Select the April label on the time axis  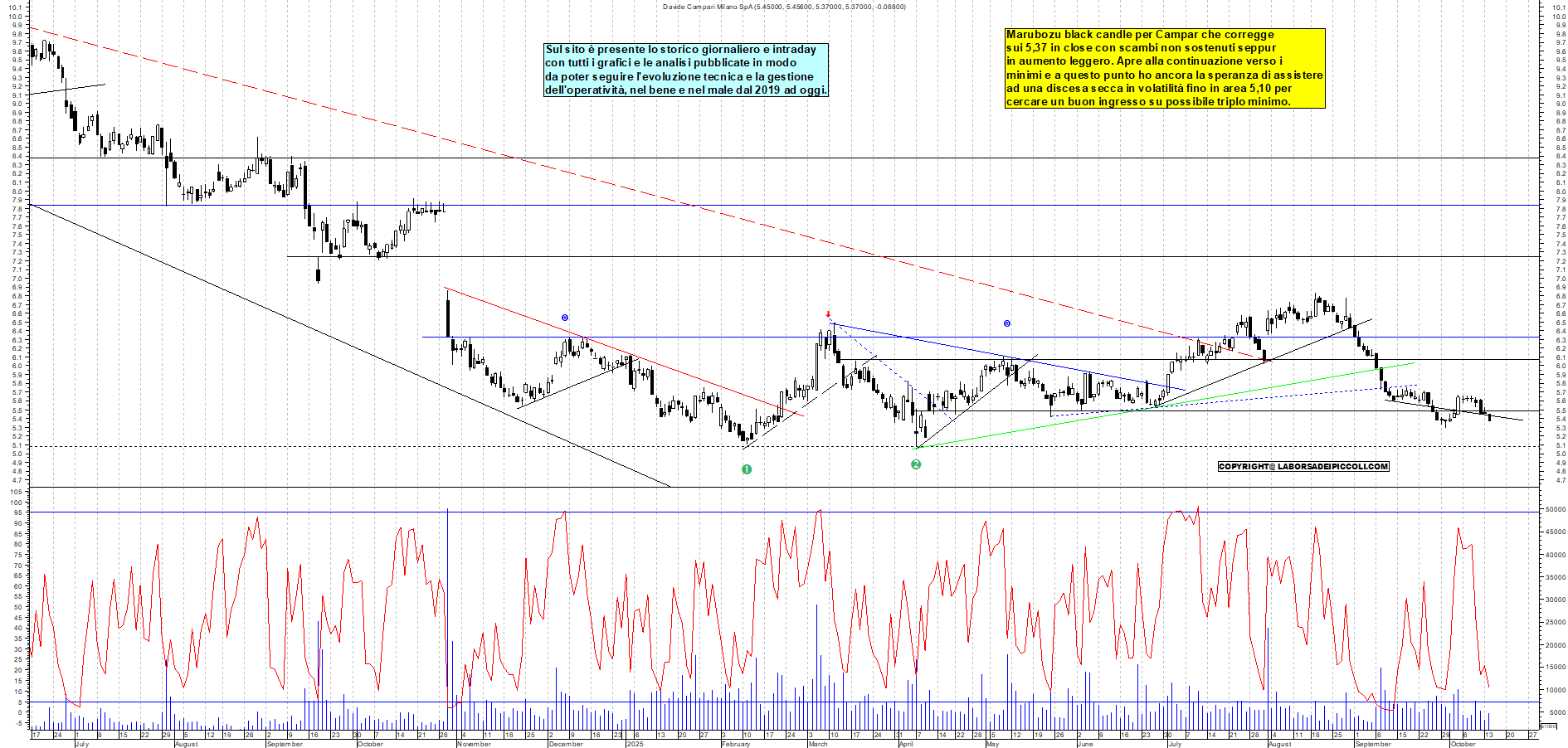pyautogui.click(x=906, y=744)
